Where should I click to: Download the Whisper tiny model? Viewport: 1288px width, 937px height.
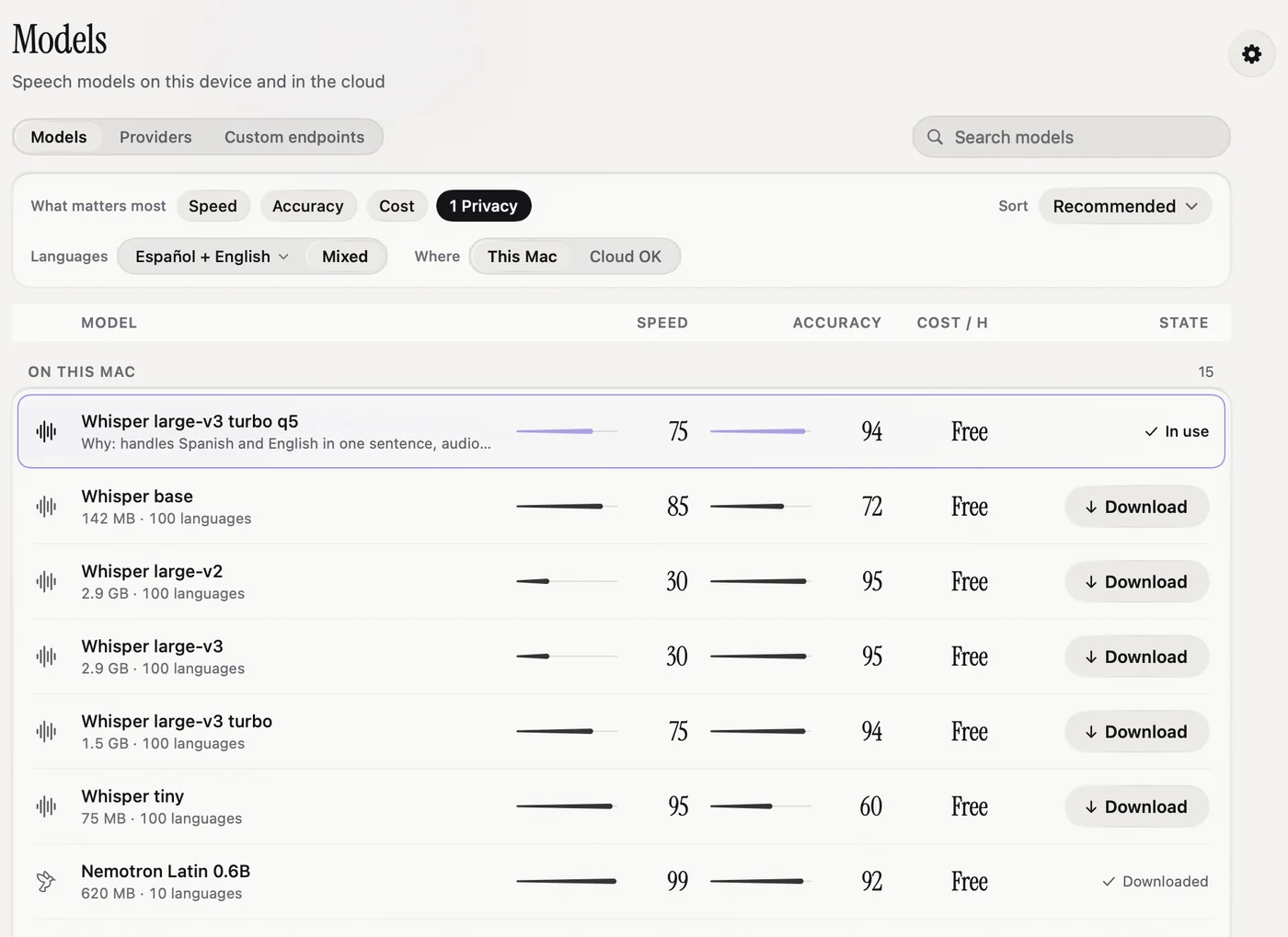tap(1136, 806)
